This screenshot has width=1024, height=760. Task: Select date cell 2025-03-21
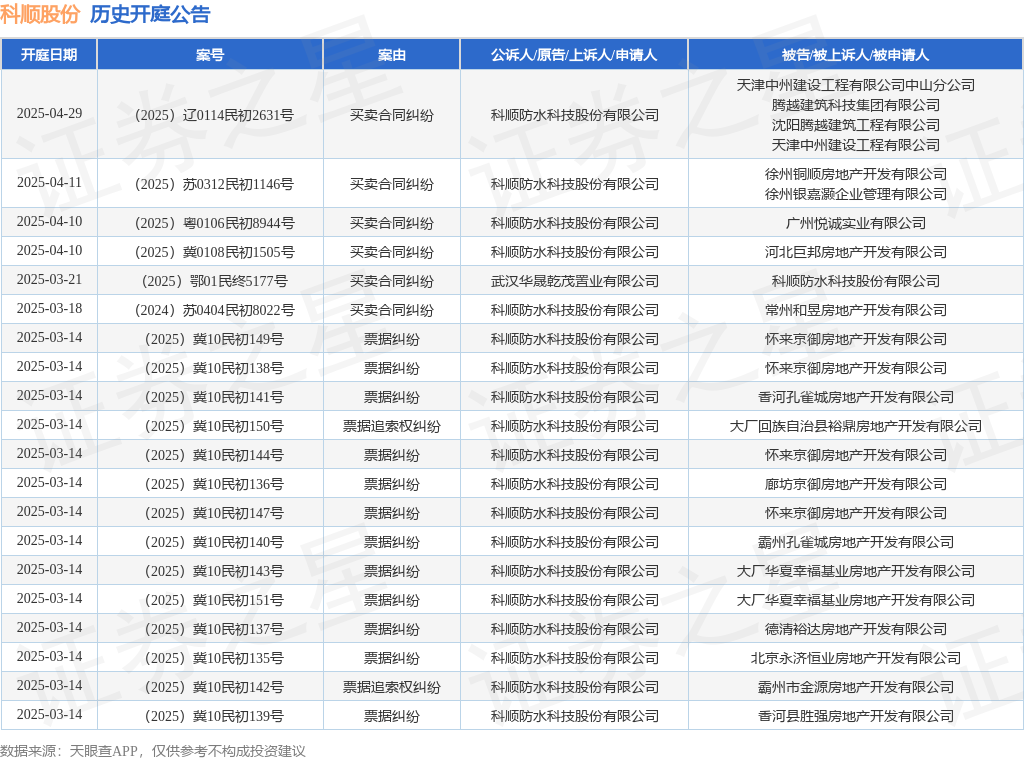(50, 279)
